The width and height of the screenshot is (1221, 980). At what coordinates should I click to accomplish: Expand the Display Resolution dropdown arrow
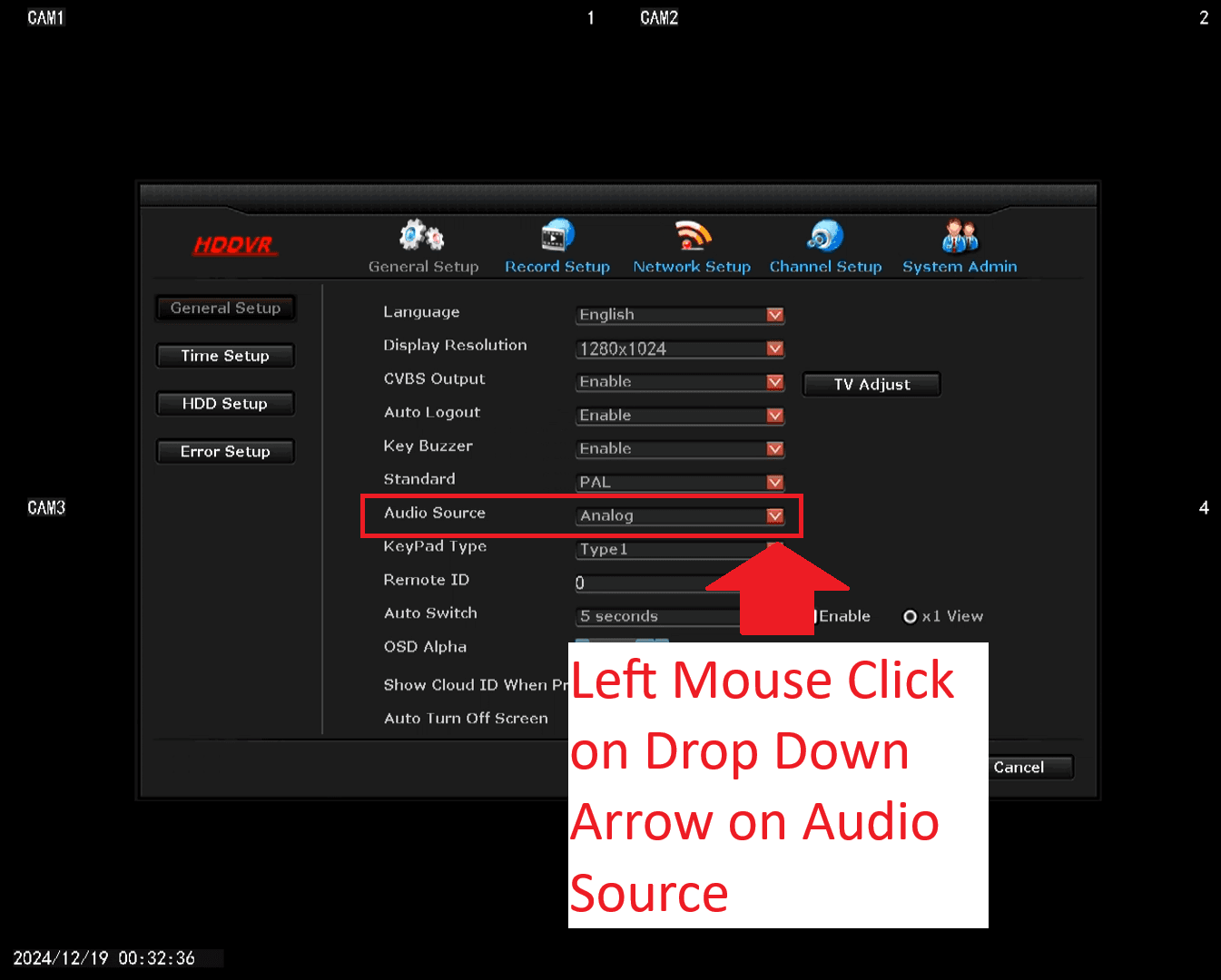click(x=774, y=348)
